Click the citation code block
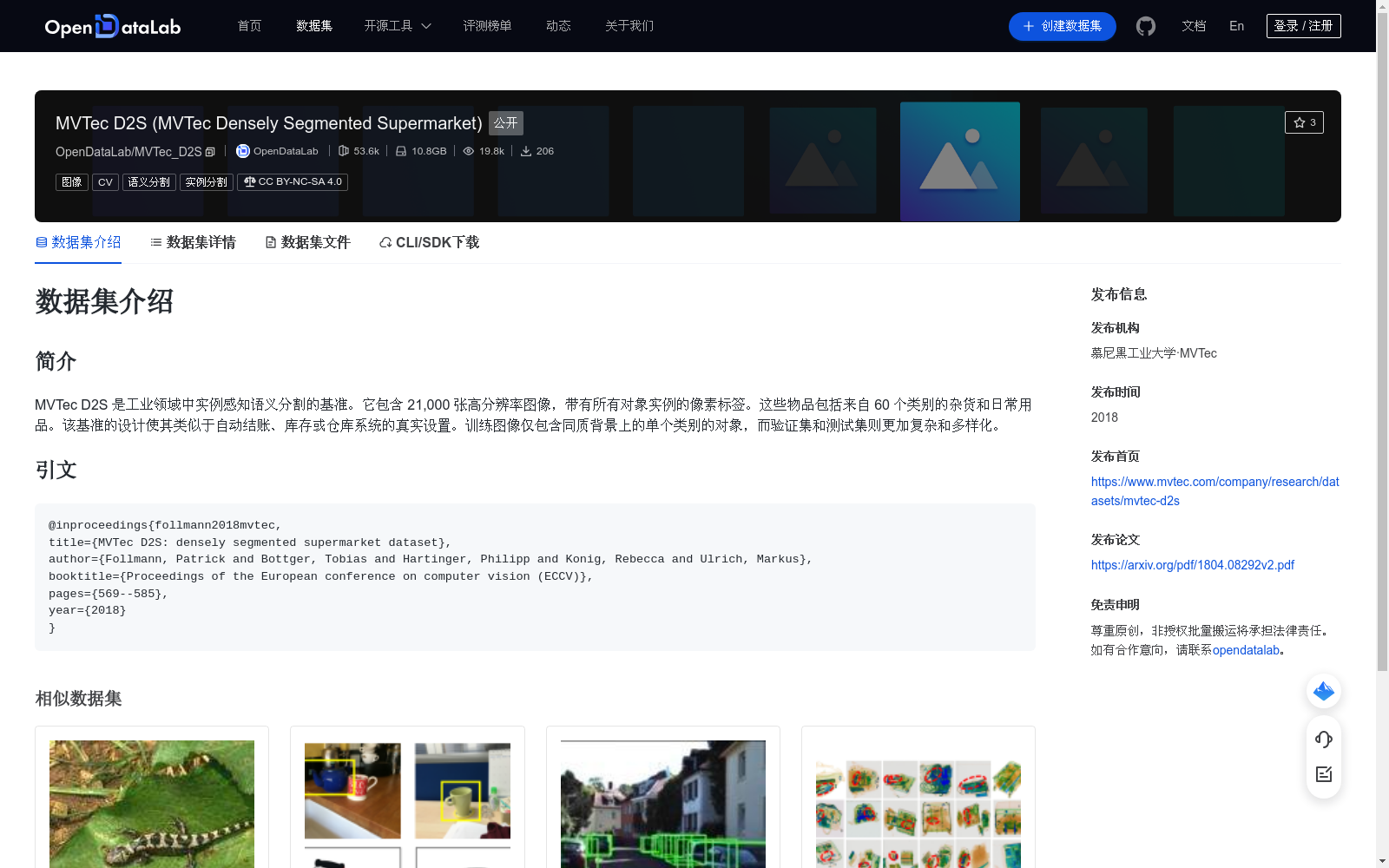1389x868 pixels. (x=535, y=577)
